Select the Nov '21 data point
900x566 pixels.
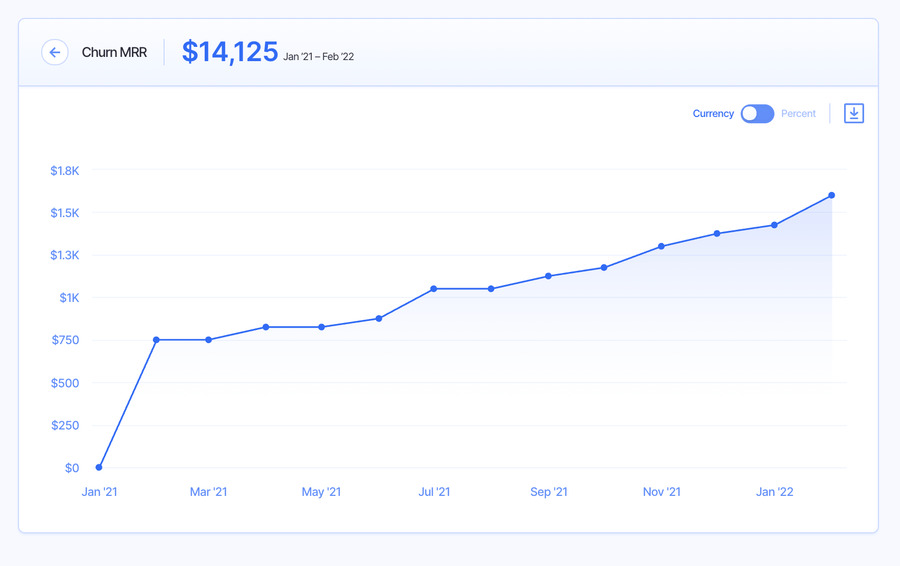[661, 246]
